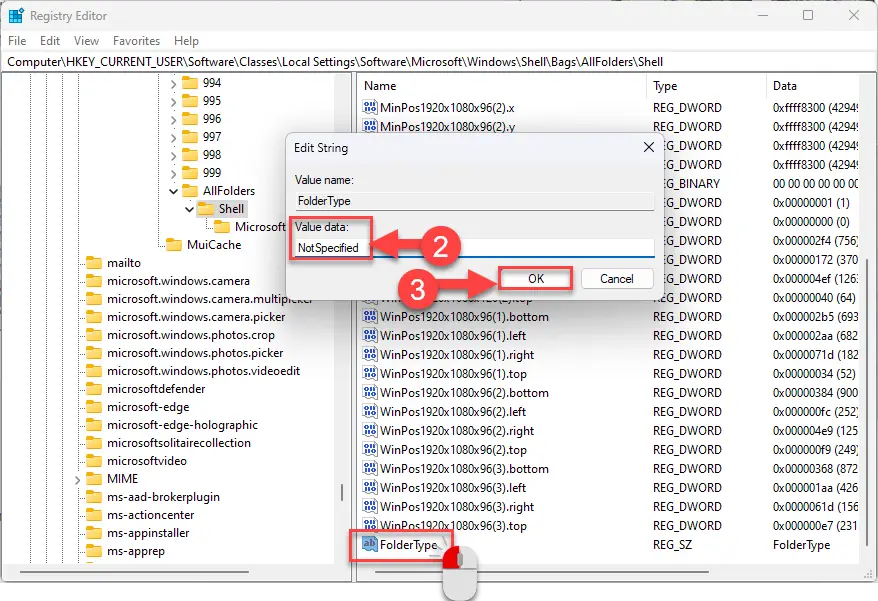This screenshot has width=878, height=601.
Task: Click the tree pane vertical scrollbar thumb
Action: [342, 493]
